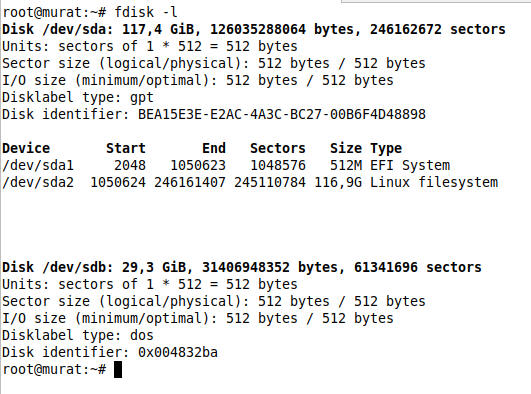Click the terminal cursor block at the prompt
Viewport: 531px width, 394px height.
118,369
